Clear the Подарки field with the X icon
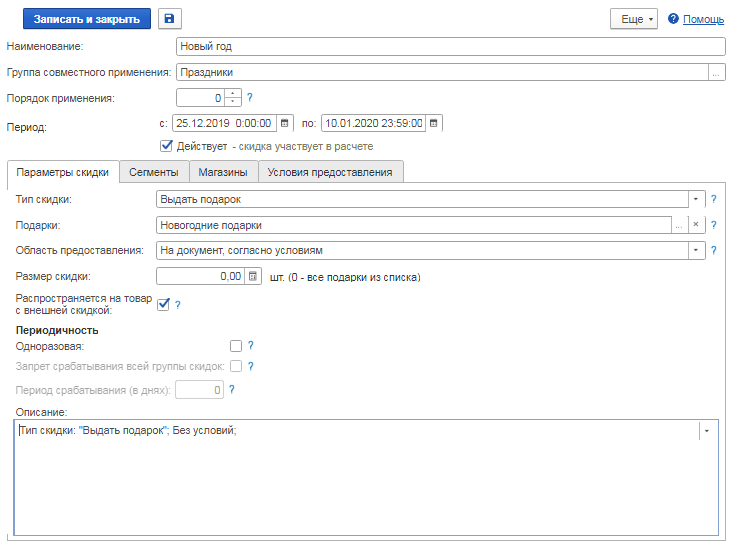 pos(696,224)
